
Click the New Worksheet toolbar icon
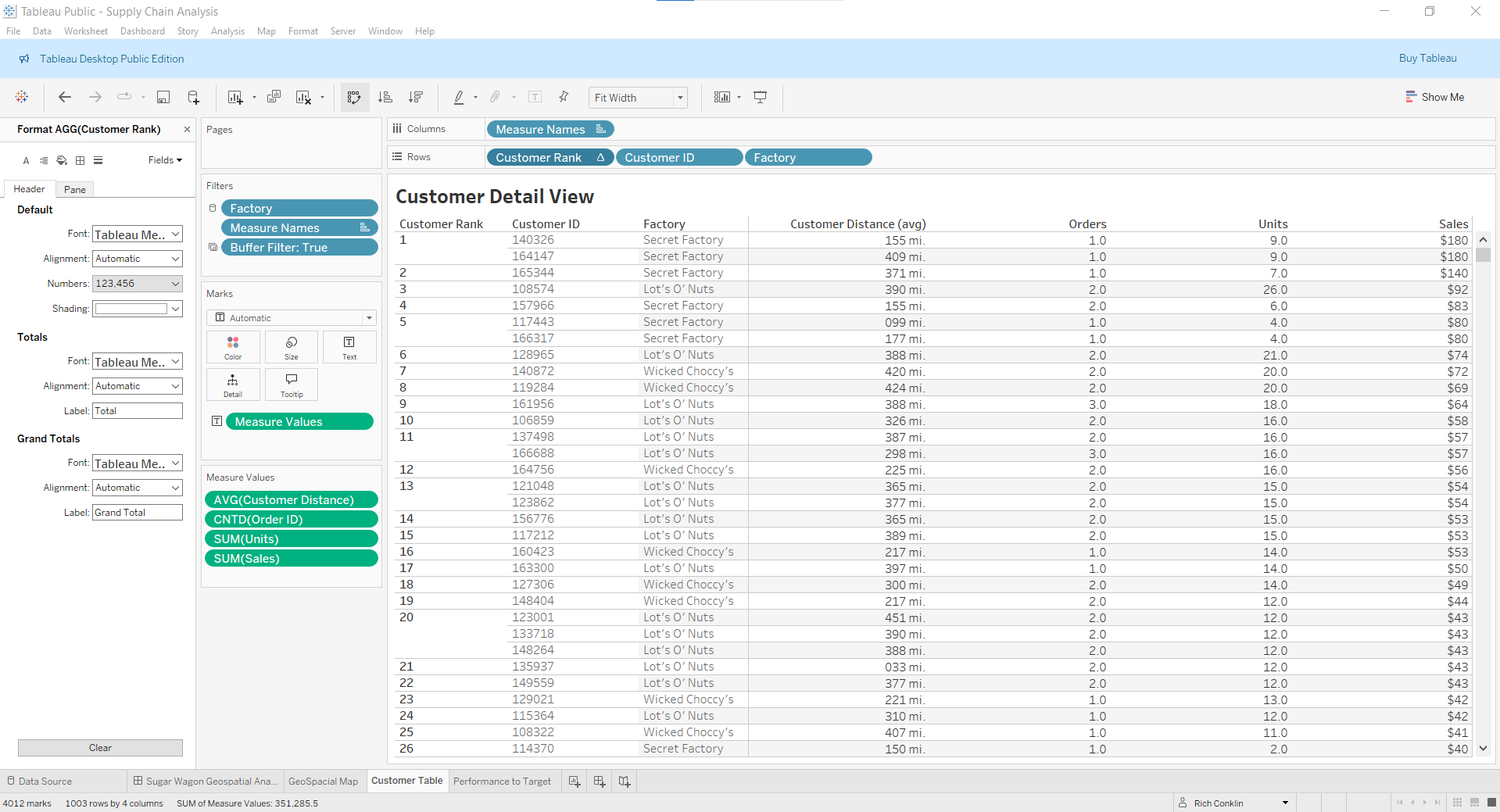pos(234,97)
